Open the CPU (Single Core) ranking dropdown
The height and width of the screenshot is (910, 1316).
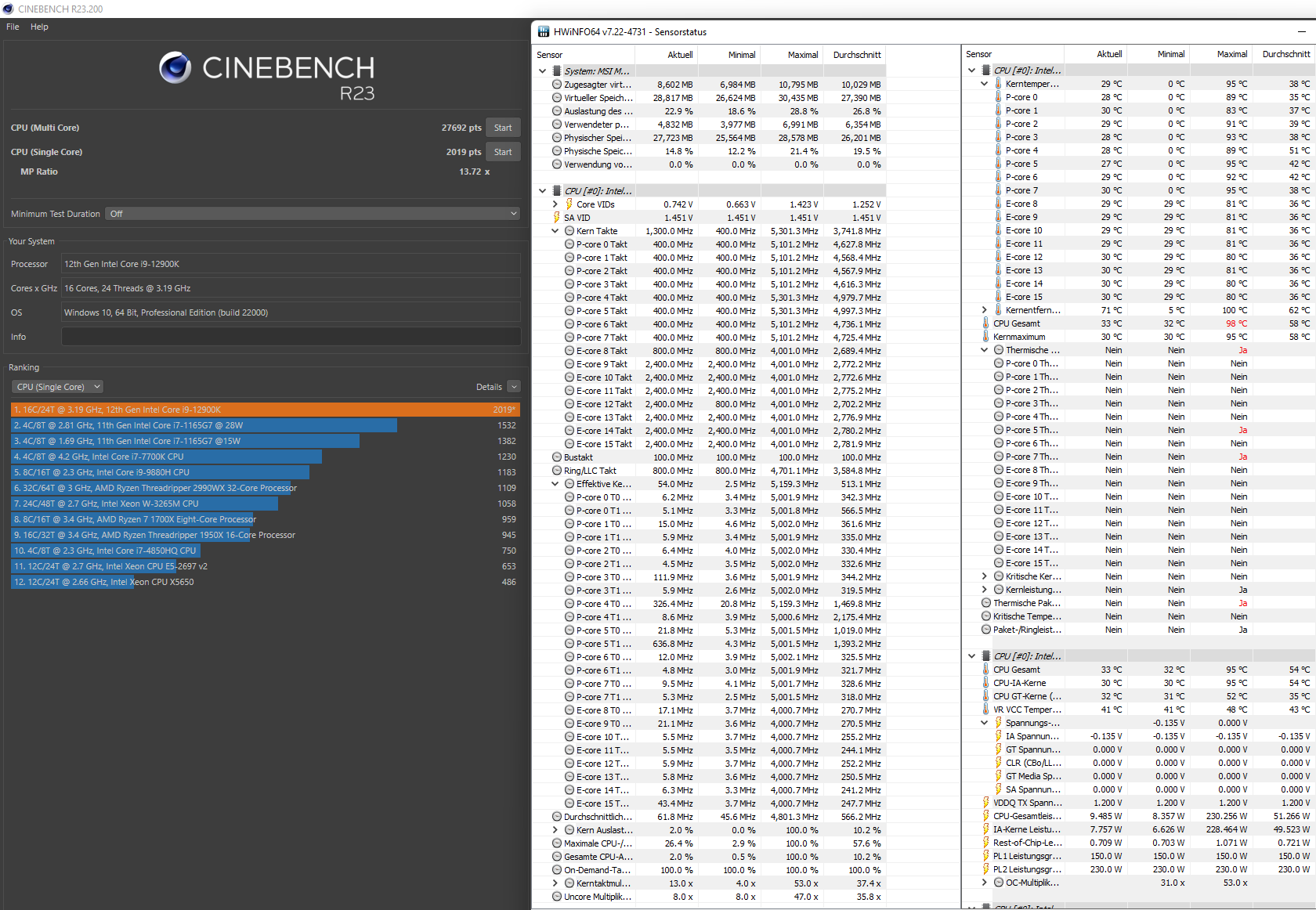pyautogui.click(x=57, y=387)
